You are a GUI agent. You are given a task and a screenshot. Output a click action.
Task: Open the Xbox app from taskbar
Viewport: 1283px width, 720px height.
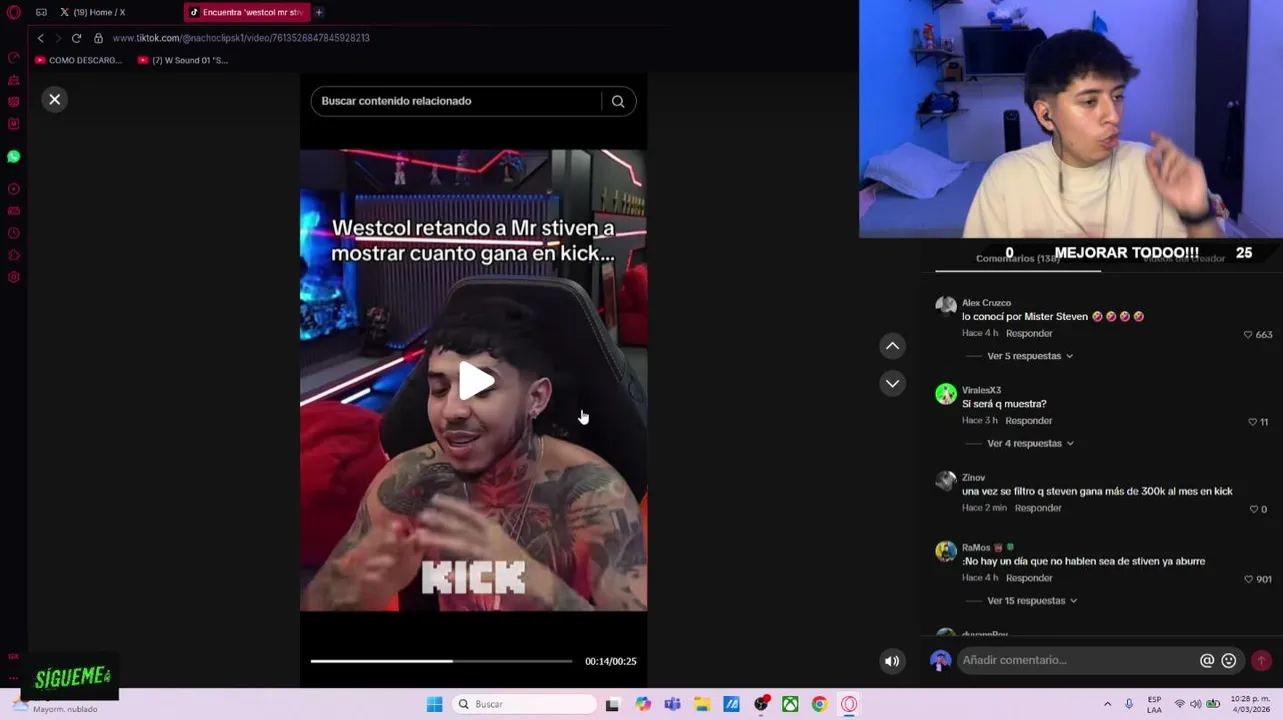(790, 704)
